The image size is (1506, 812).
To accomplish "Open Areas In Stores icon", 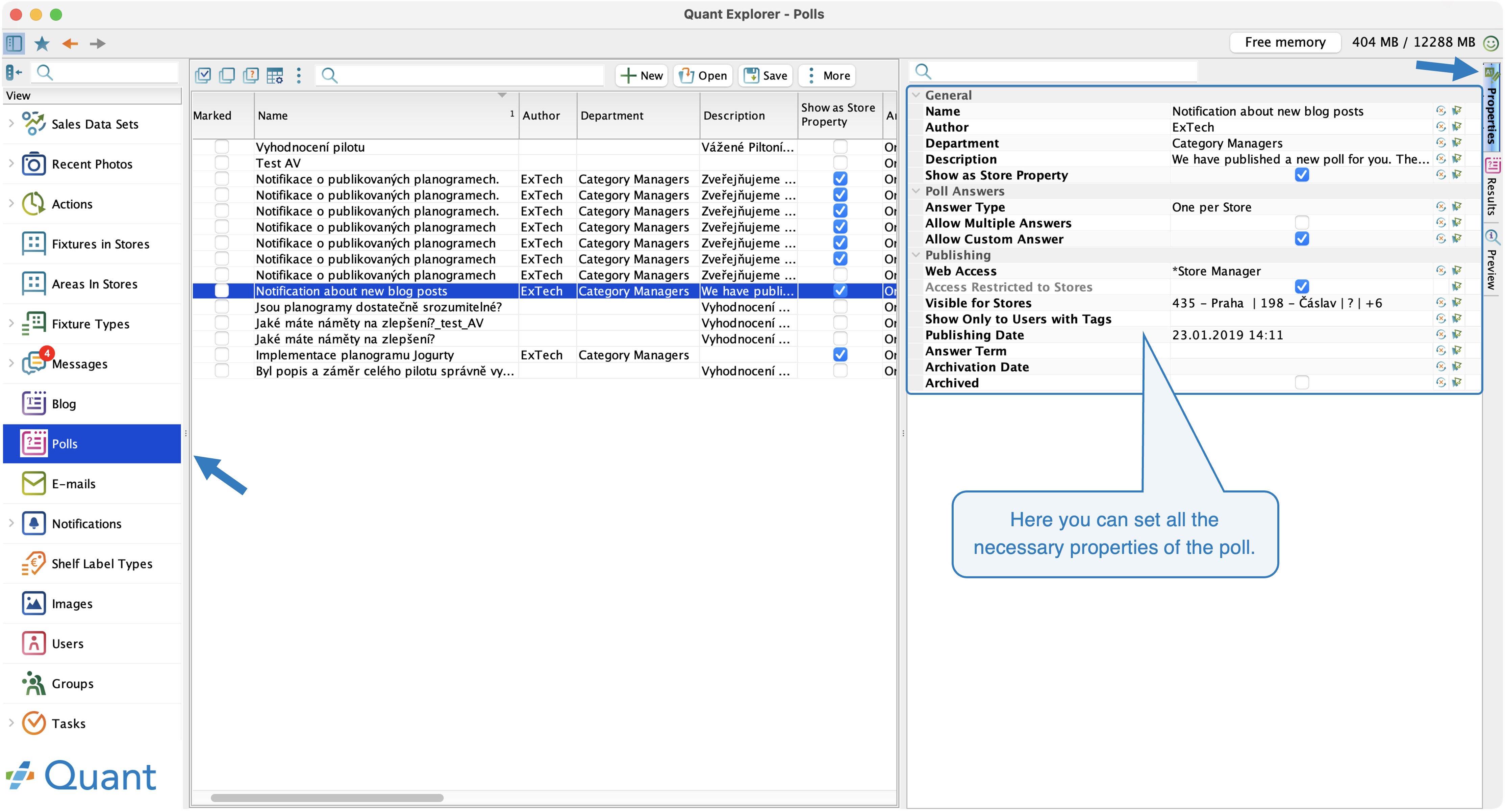I will 34,284.
